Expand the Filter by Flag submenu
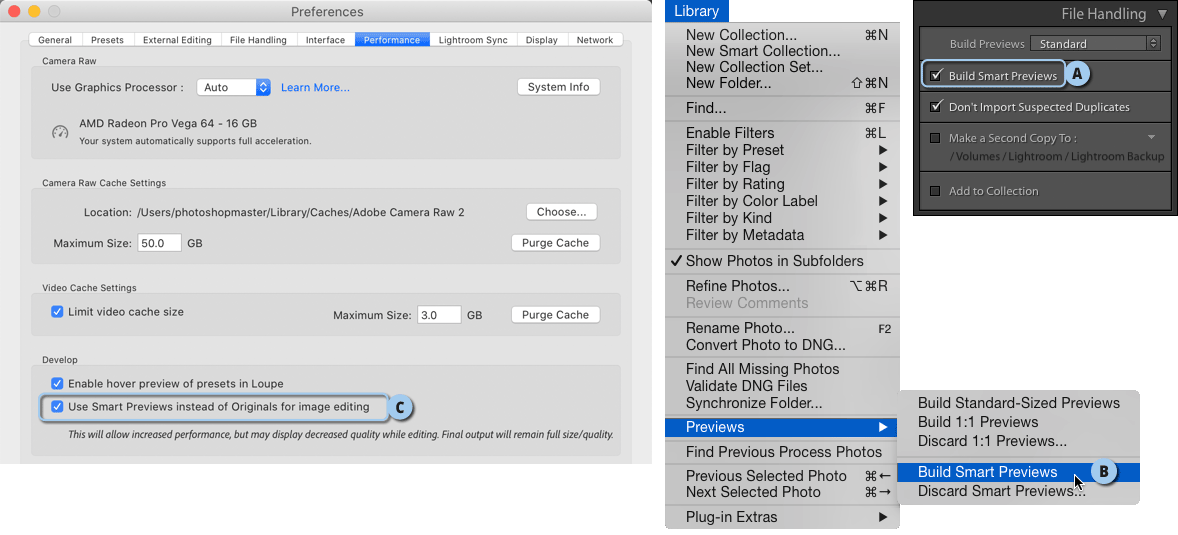Viewport: 1178px width, 535px height. pyautogui.click(x=782, y=167)
